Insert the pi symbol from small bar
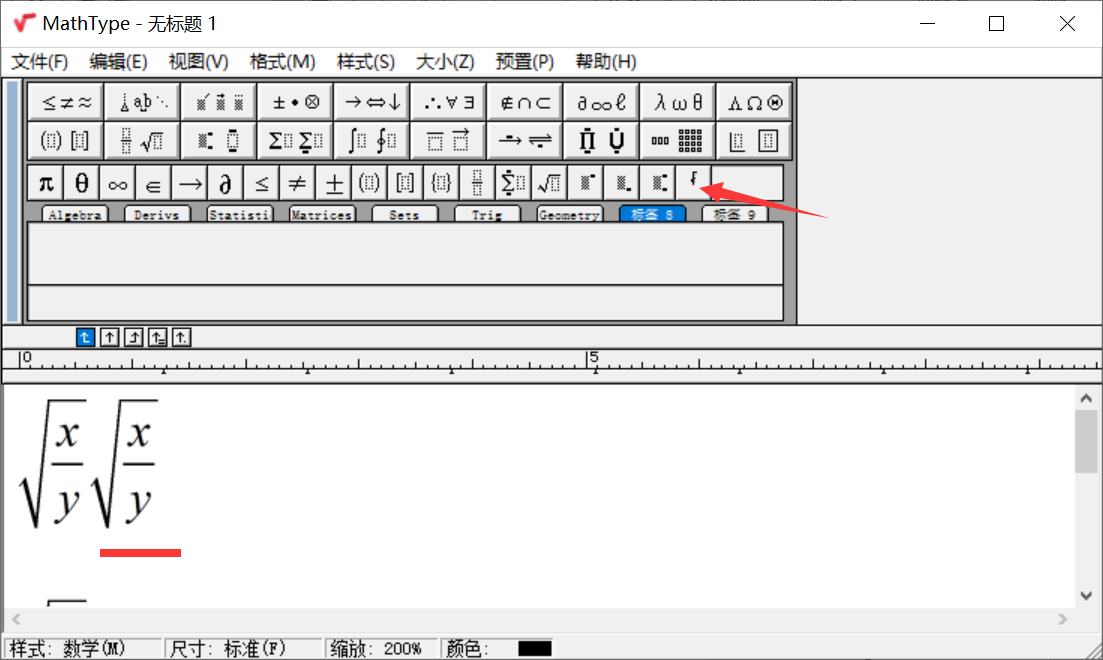 (x=46, y=184)
